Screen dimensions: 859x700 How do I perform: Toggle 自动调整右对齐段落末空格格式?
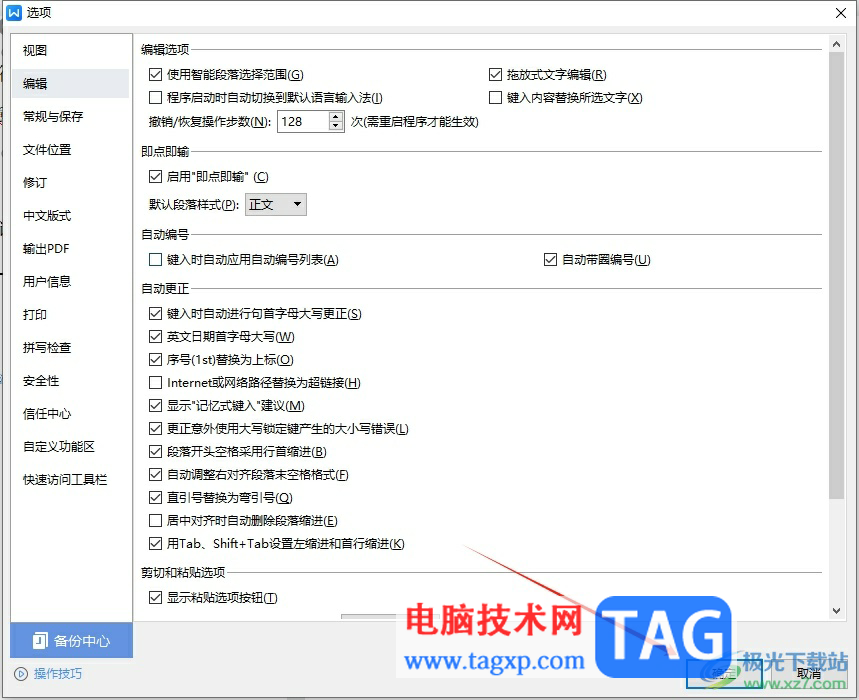pyautogui.click(x=156, y=474)
